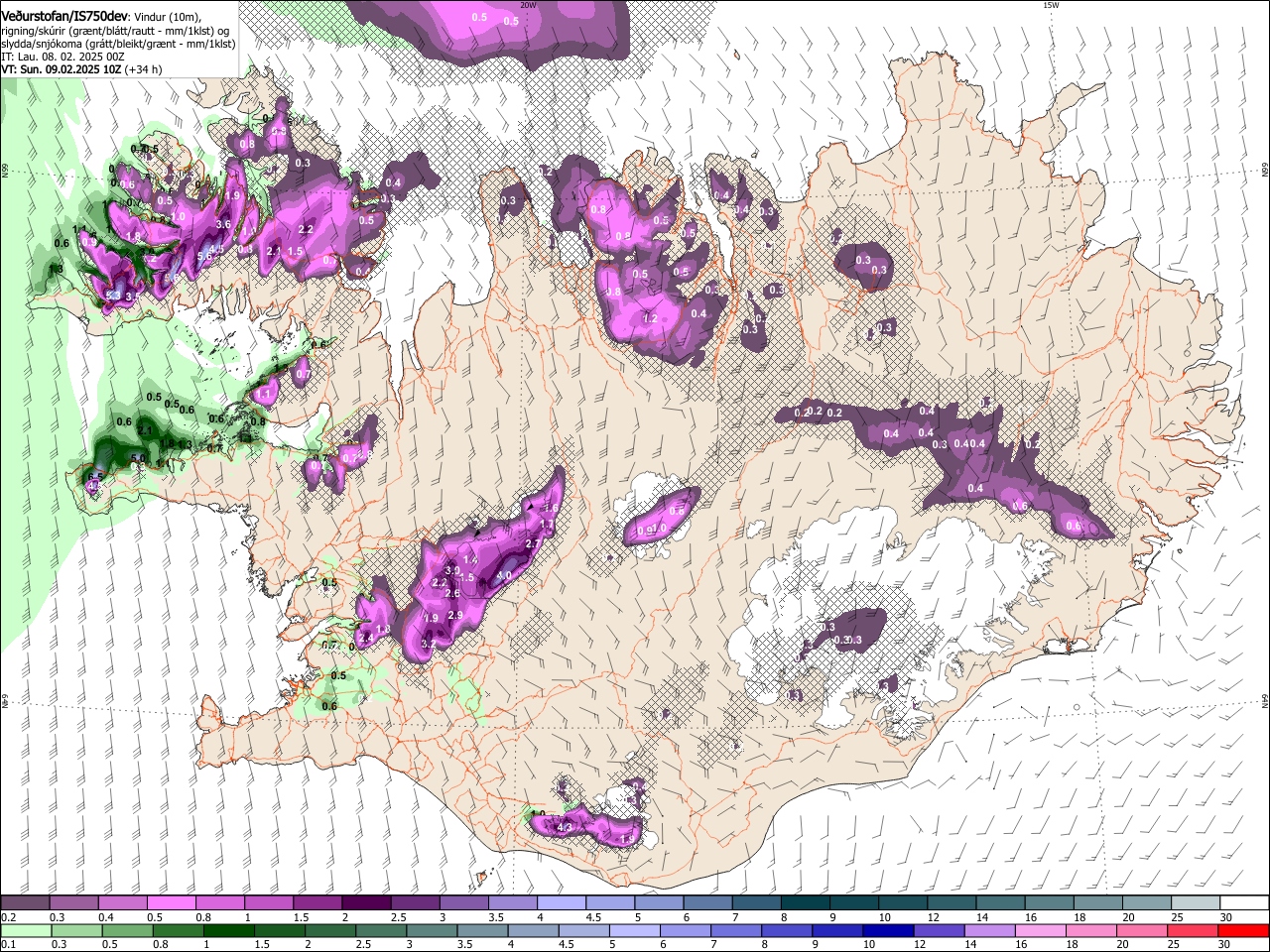Image resolution: width=1270 pixels, height=952 pixels.
Task: Click the darkest purple 2 swatch in top legend
Action: point(366,903)
